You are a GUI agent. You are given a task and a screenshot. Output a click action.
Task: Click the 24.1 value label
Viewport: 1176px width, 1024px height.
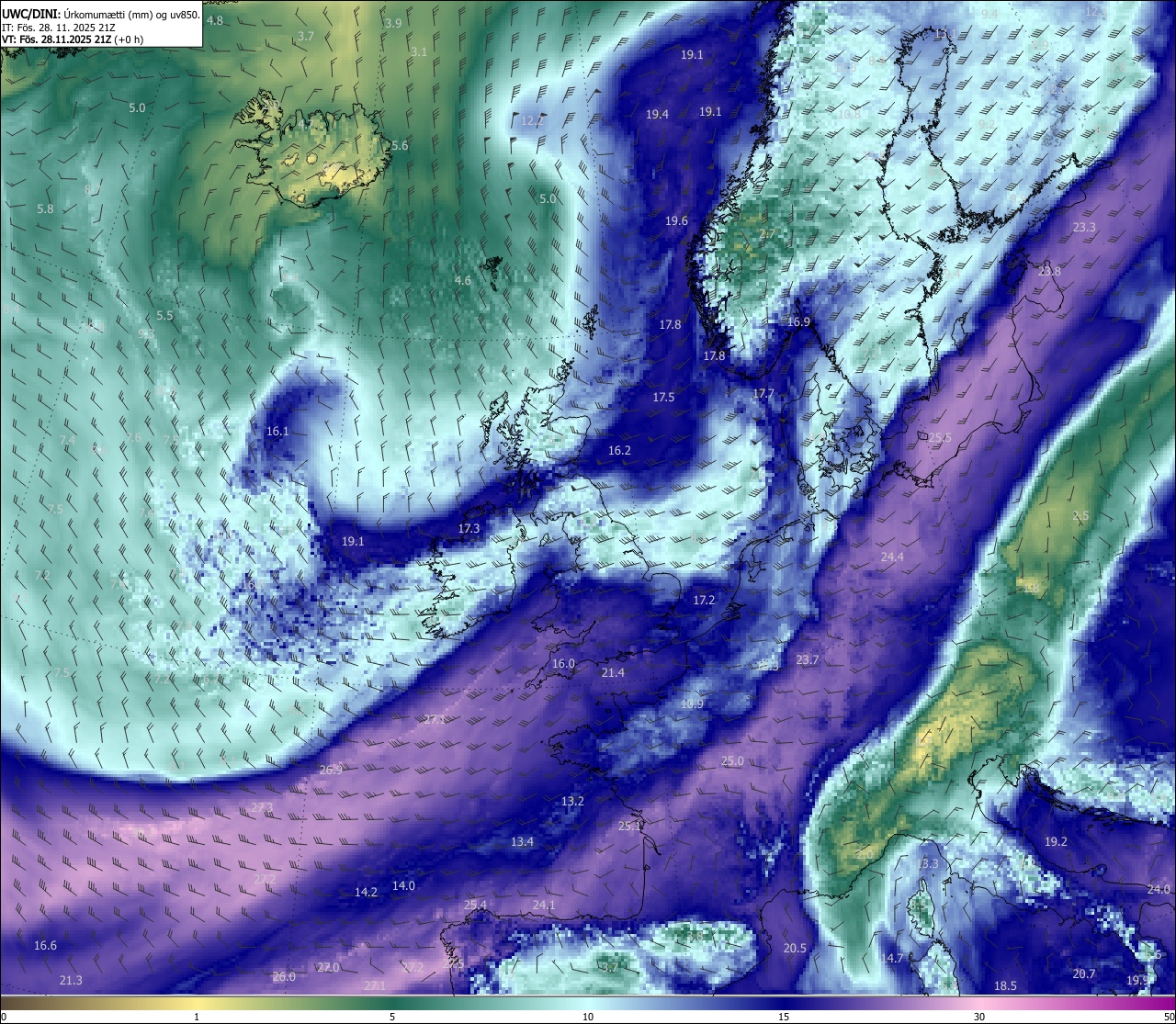[544, 906]
